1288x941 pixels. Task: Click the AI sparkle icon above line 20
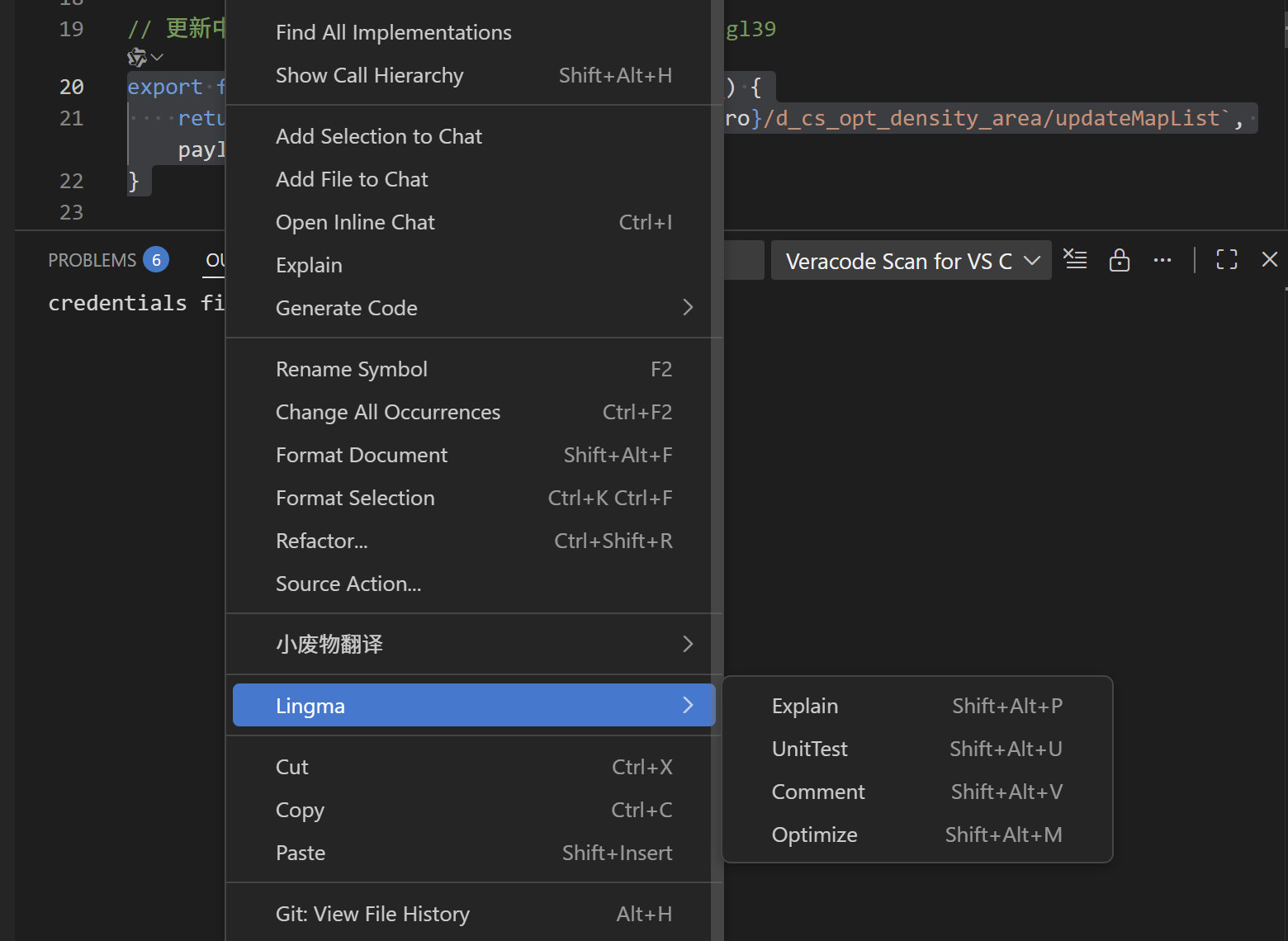pos(137,58)
